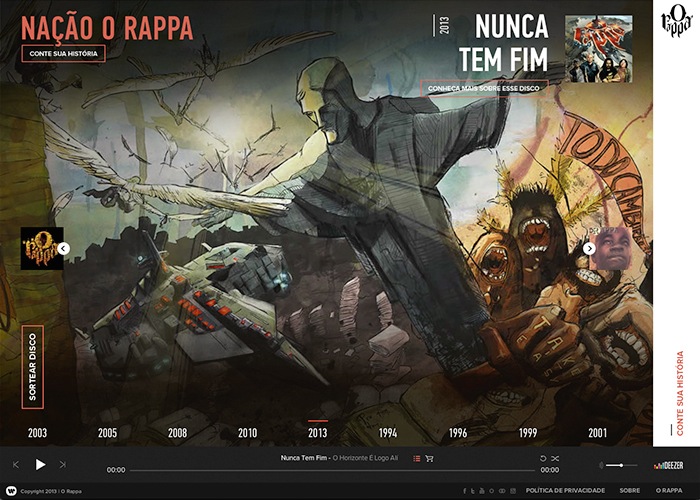Open the Sobre footer link
700x500 pixels.
tap(629, 491)
